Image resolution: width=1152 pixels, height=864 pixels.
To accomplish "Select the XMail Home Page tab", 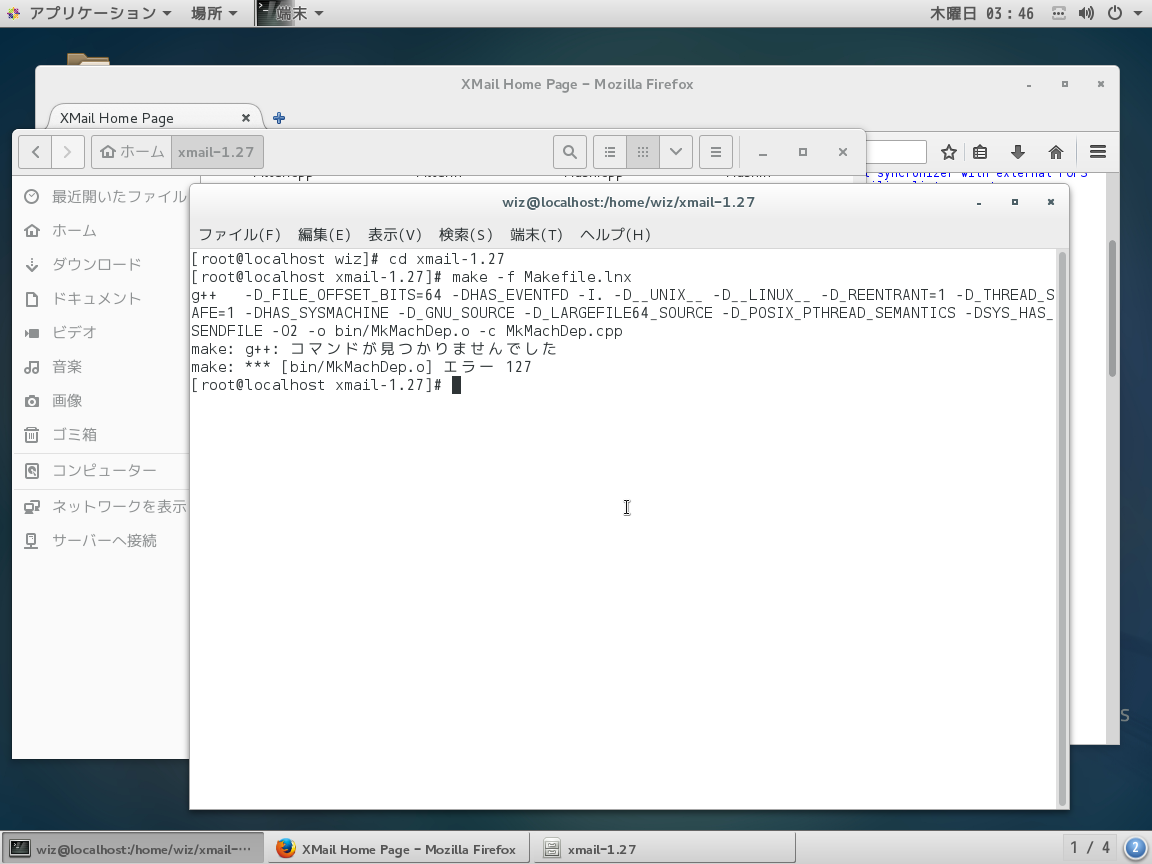I will coord(154,118).
